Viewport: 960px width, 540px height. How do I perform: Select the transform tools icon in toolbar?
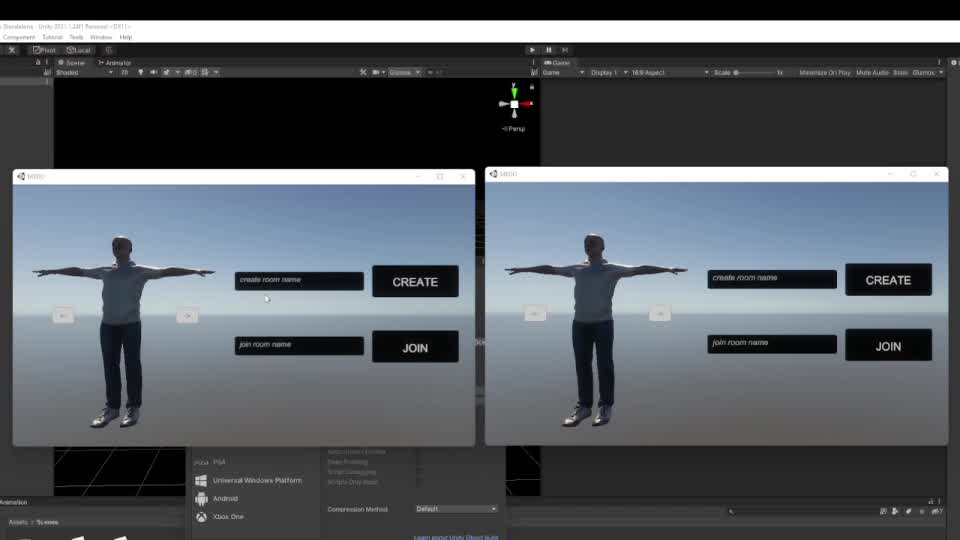12,50
